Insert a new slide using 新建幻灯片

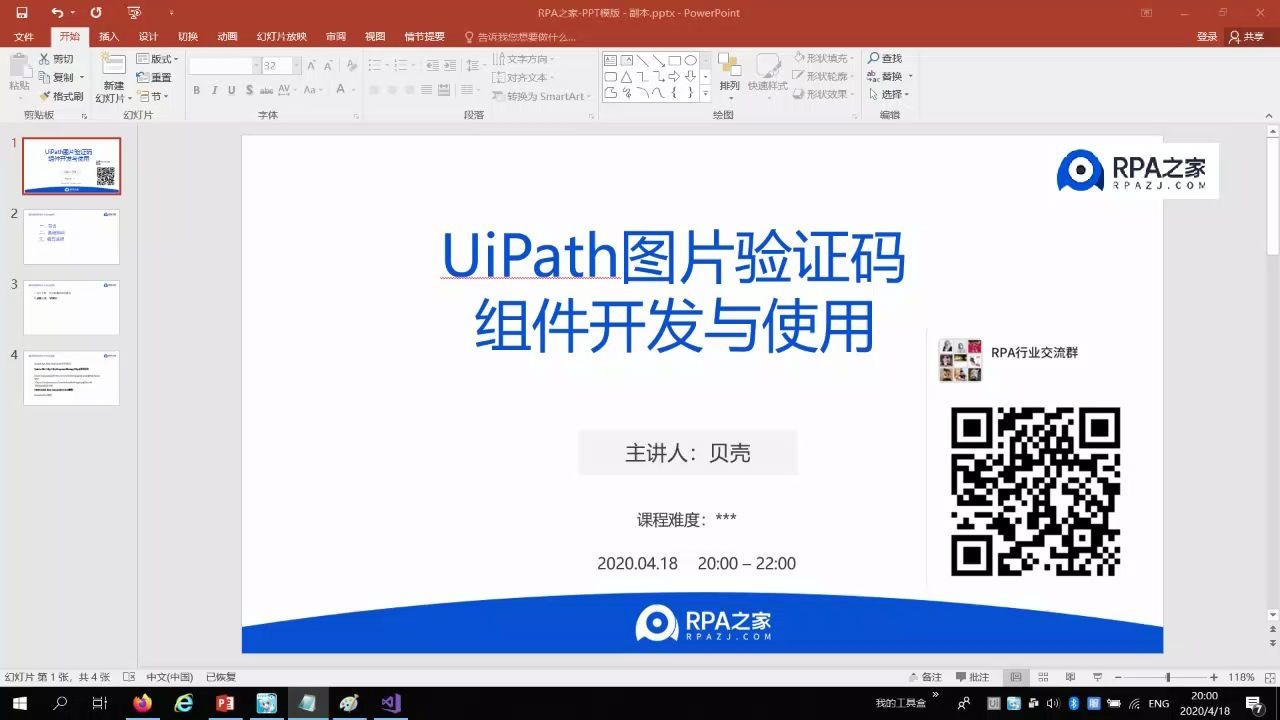[113, 79]
